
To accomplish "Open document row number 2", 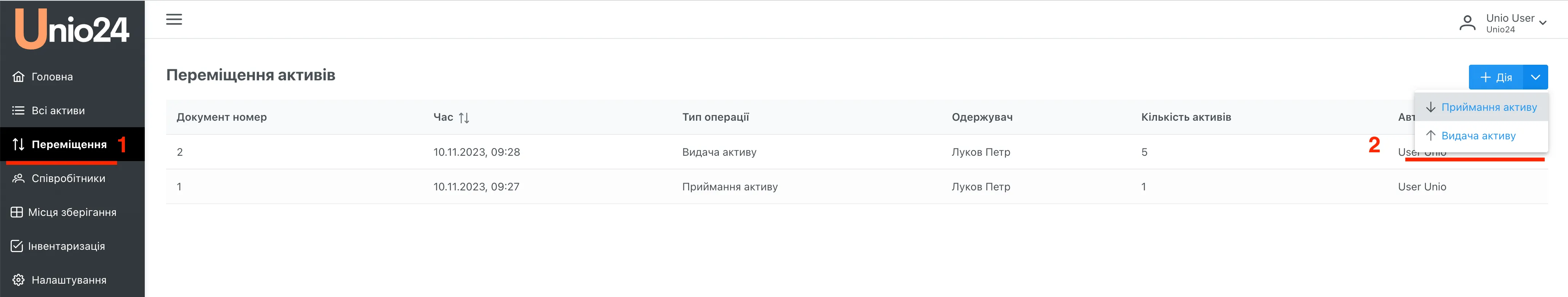I will (x=180, y=152).
